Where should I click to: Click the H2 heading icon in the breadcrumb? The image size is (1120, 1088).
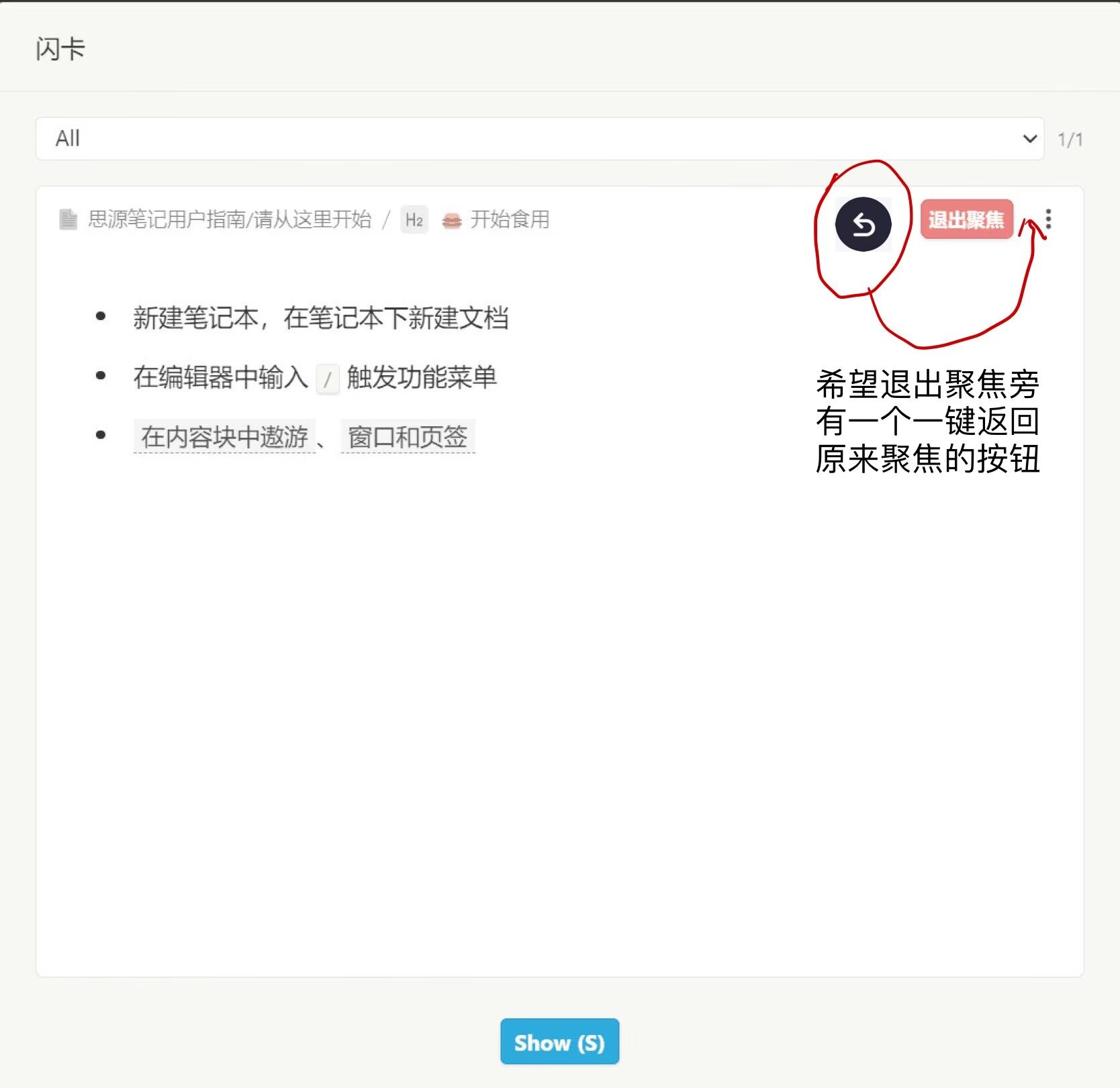pyautogui.click(x=414, y=219)
